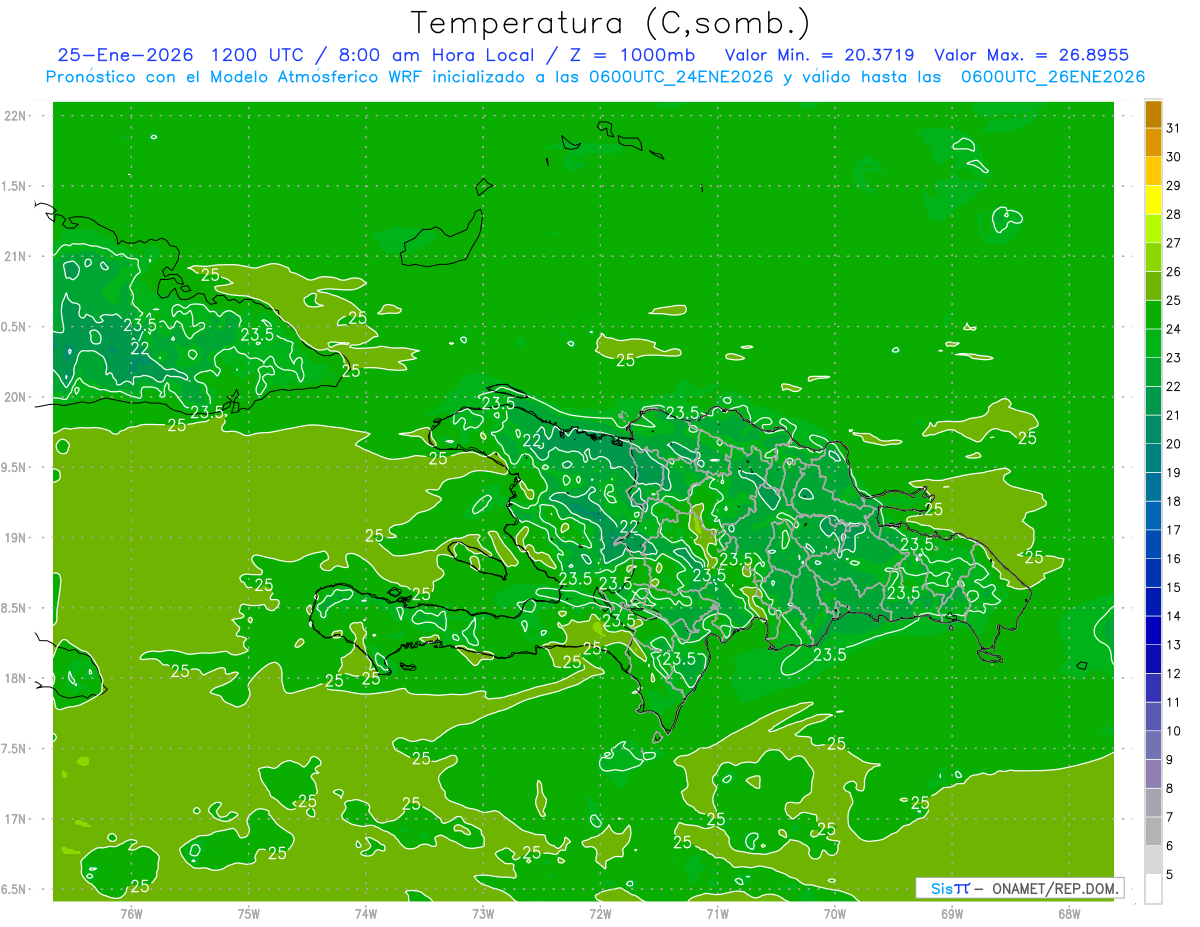Click the "74W" longitude axis label

[366, 913]
